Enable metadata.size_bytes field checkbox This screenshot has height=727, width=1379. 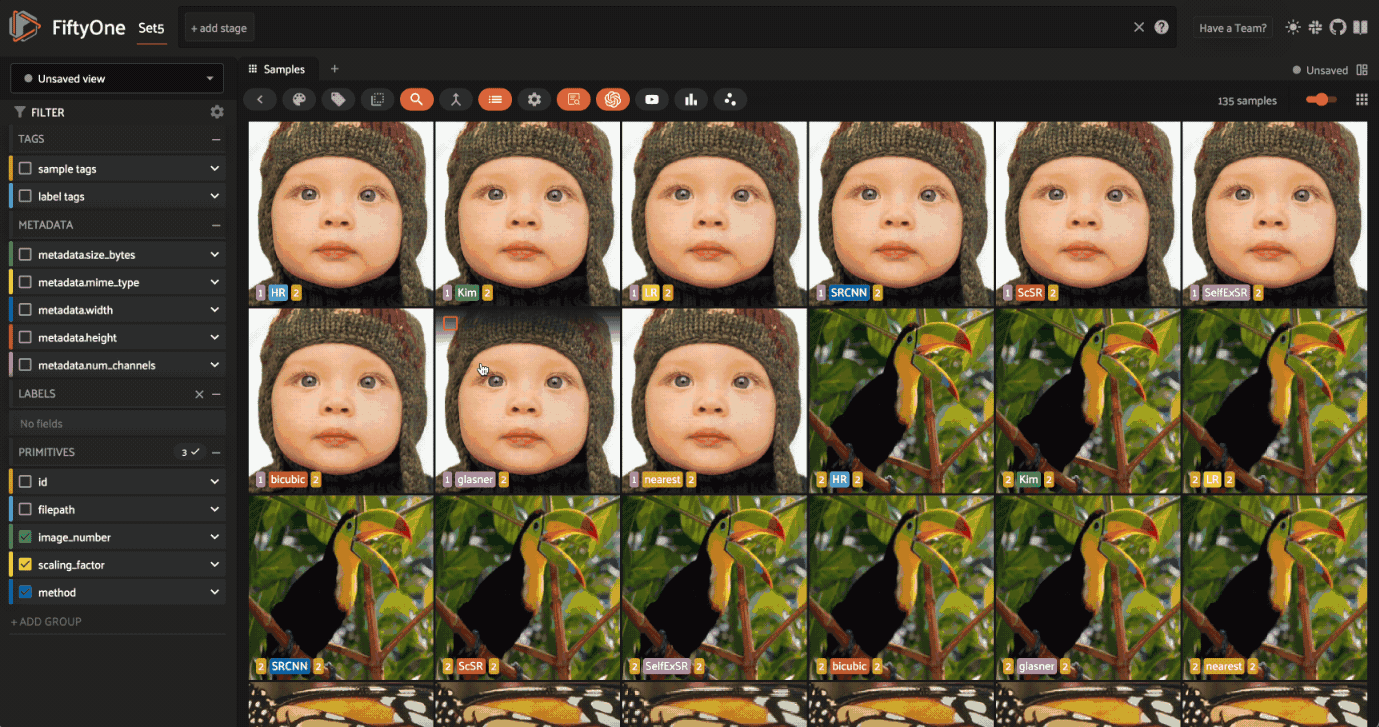click(26, 255)
